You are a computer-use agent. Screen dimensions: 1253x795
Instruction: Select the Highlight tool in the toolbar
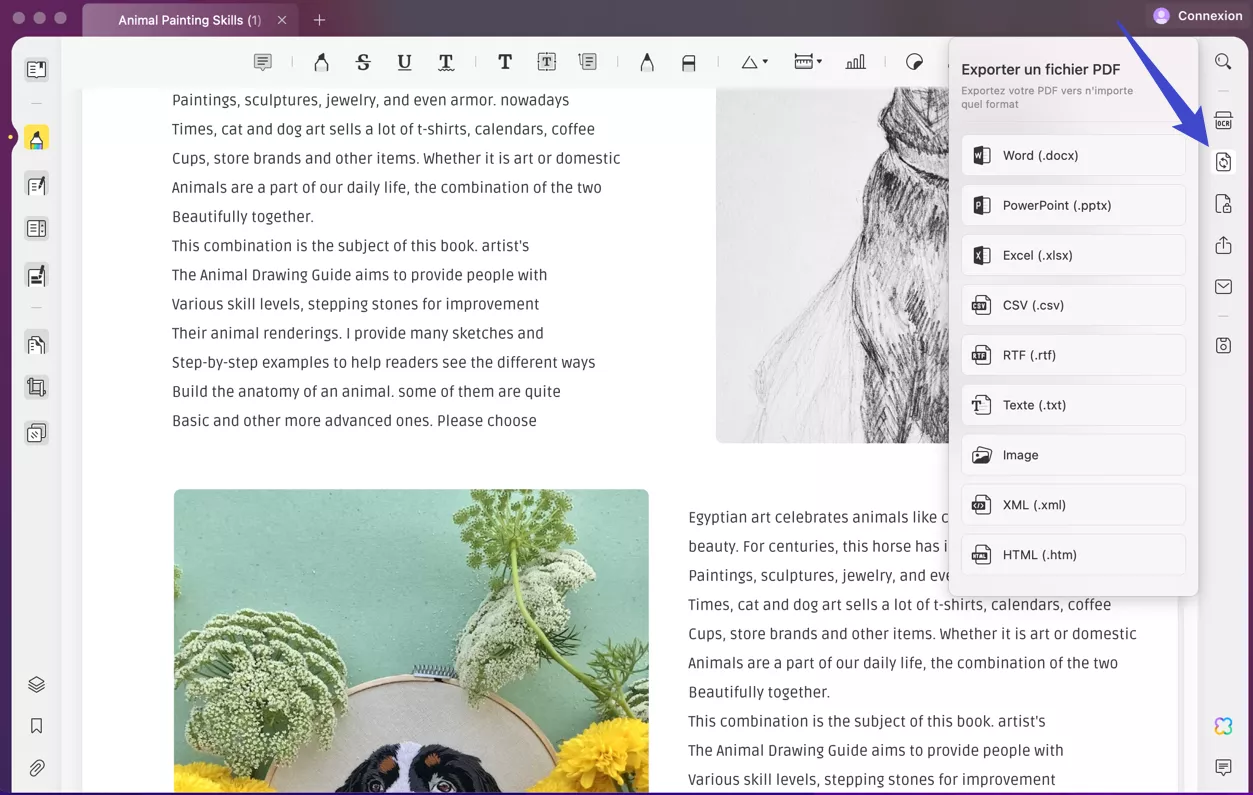click(x=321, y=62)
